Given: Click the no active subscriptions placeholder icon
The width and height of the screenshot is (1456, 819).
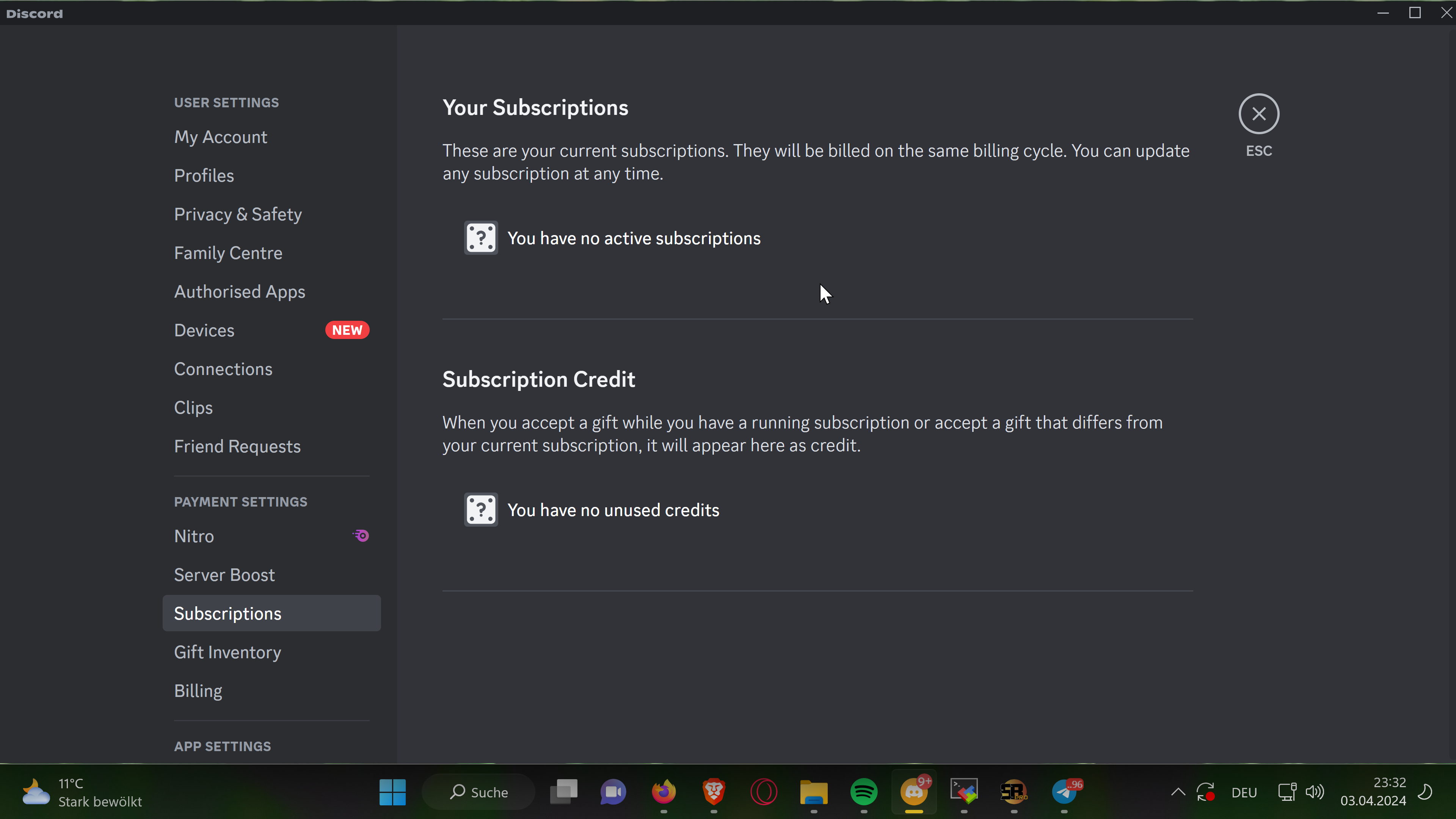Looking at the screenshot, I should click(x=480, y=238).
